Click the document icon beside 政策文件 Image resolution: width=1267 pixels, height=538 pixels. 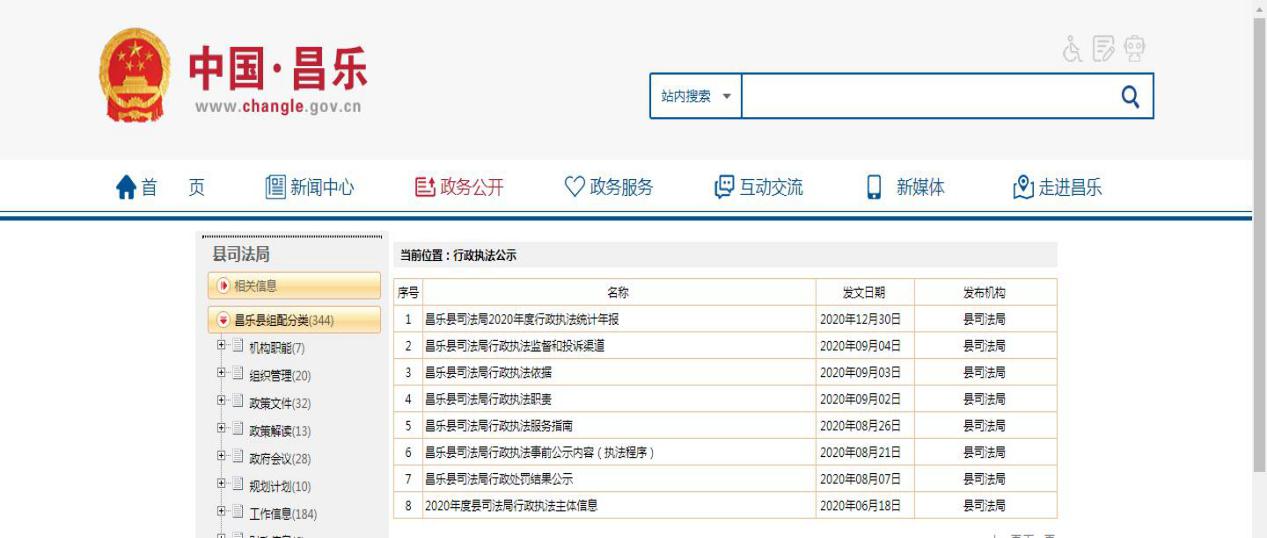[238, 402]
